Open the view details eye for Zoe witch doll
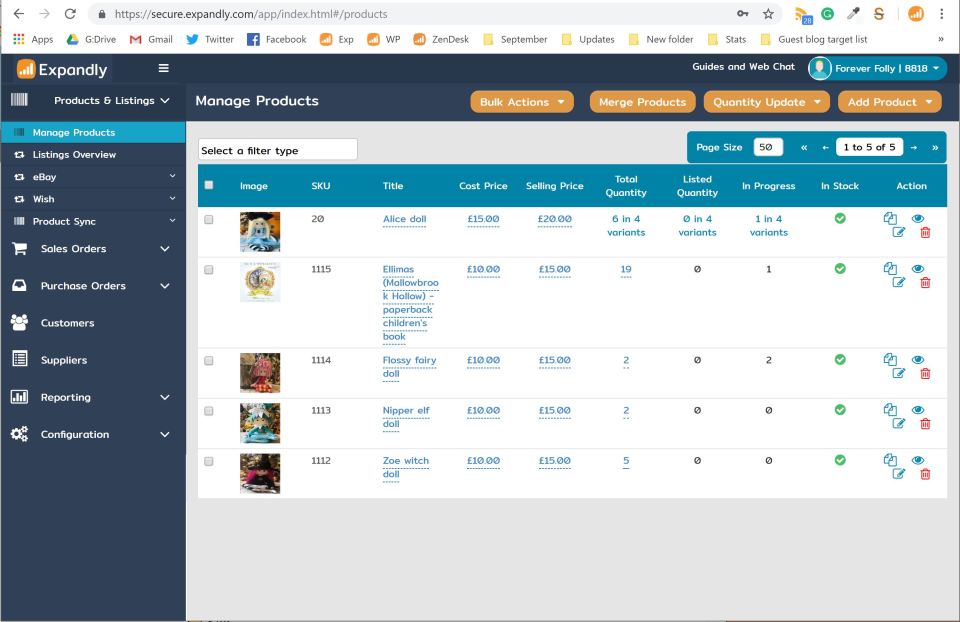Image resolution: width=960 pixels, height=622 pixels. coord(917,459)
